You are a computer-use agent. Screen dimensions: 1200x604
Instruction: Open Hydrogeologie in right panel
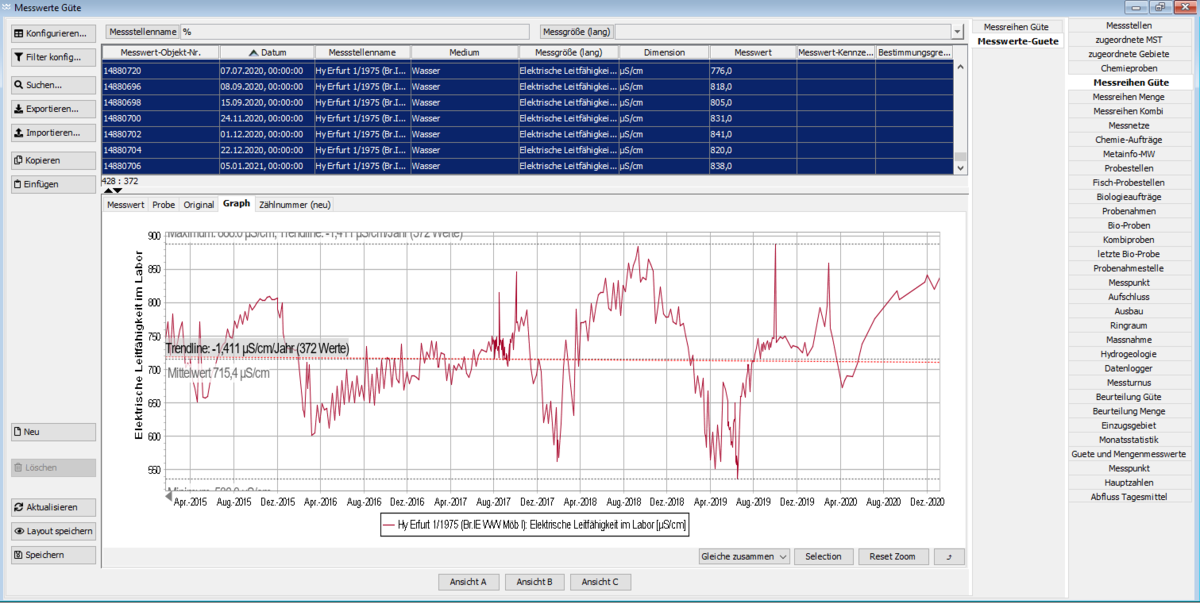point(1129,354)
